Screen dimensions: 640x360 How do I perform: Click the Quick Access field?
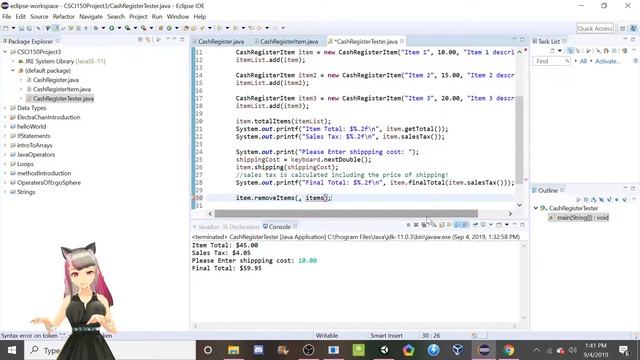(595, 28)
